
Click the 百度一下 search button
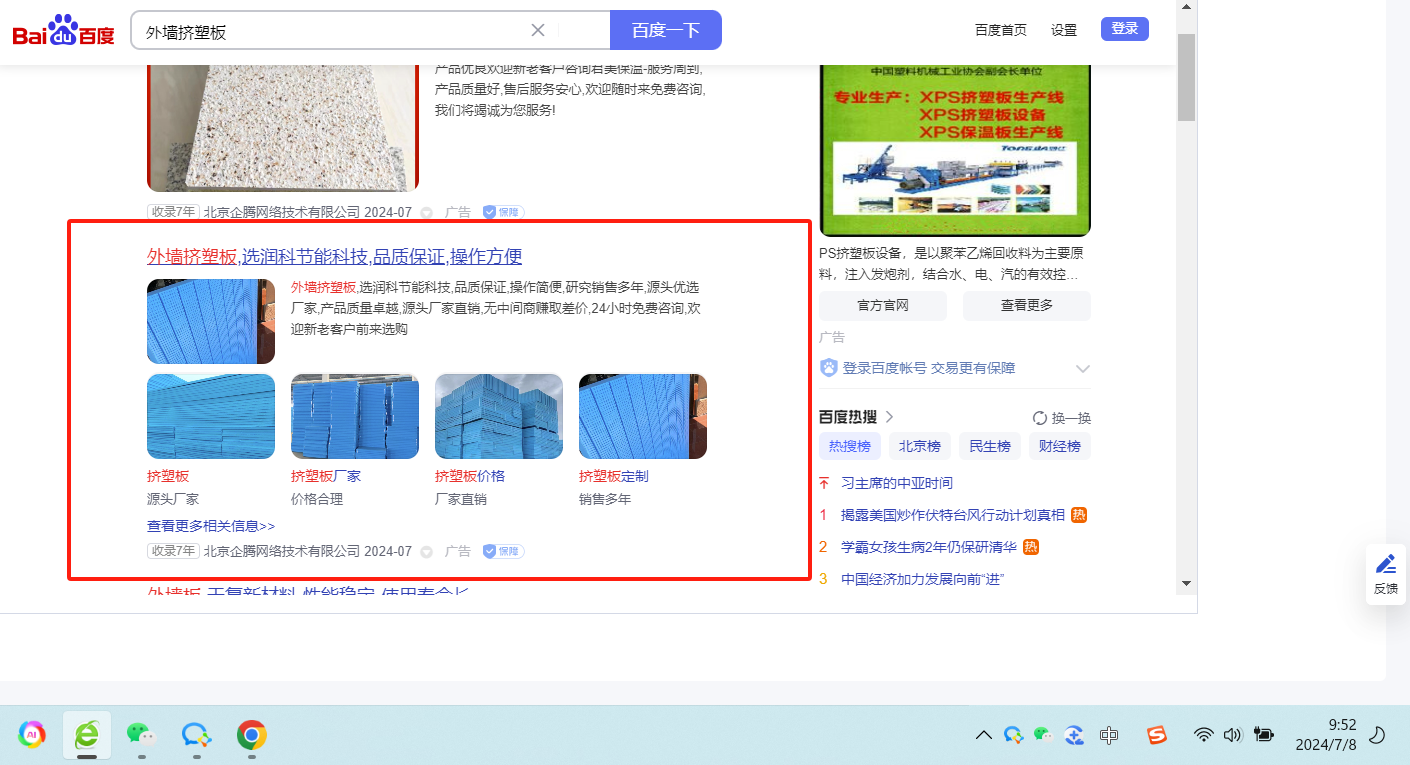point(666,30)
